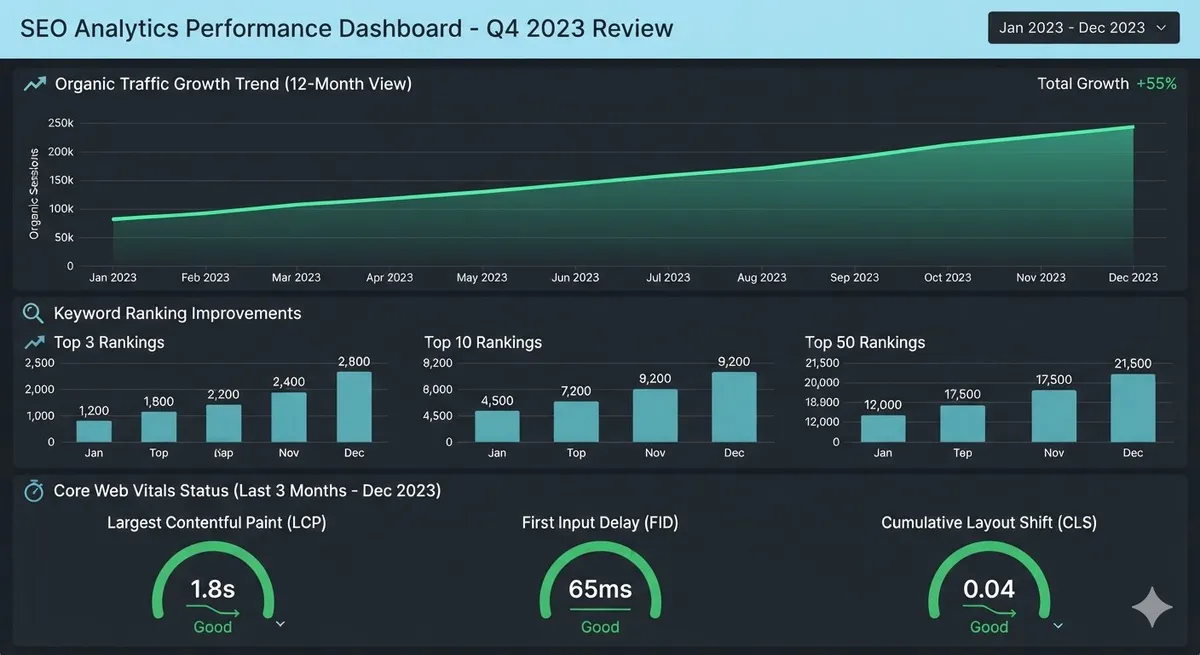The image size is (1200, 655).
Task: Select the 12,000 Jan bar in Top 50 Rankings
Action: (x=883, y=429)
